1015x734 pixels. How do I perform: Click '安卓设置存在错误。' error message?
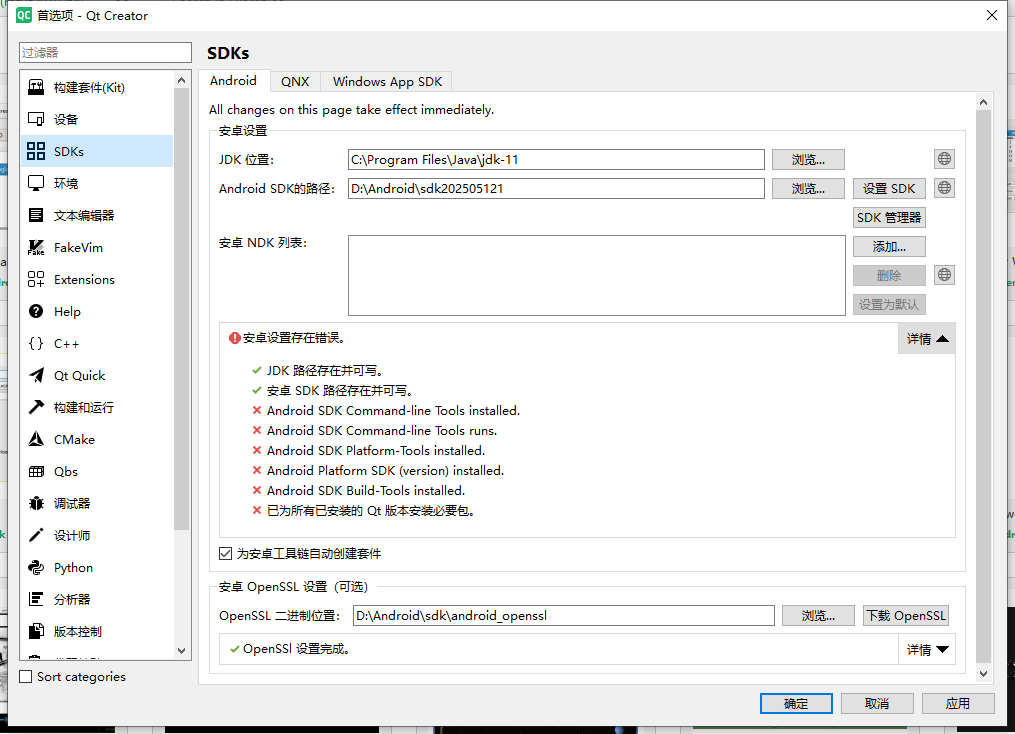(x=293, y=338)
